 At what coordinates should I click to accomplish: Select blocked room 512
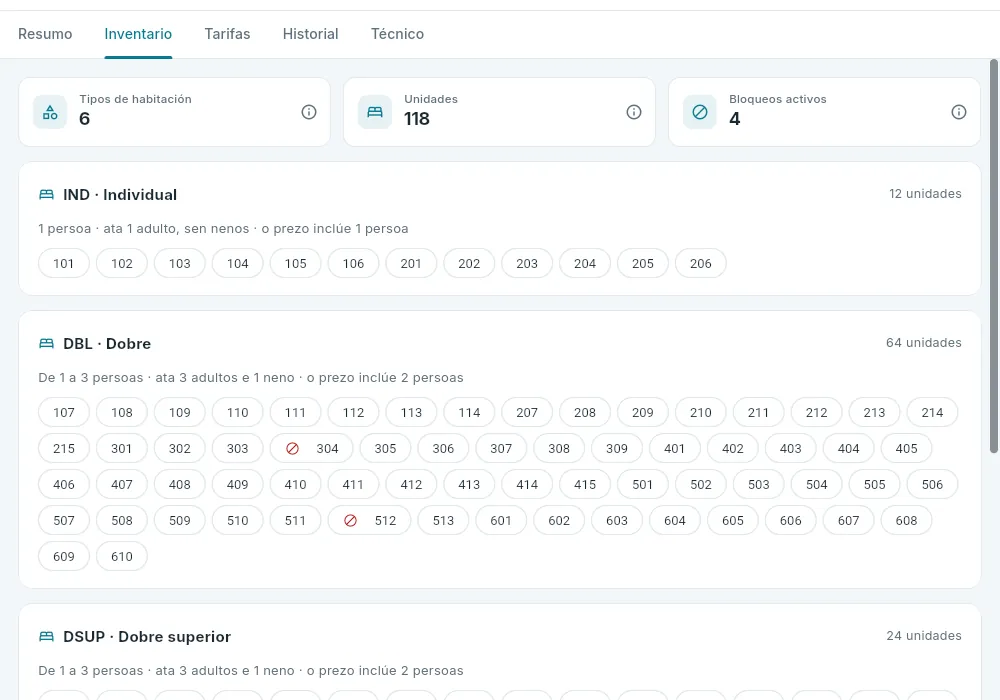pyautogui.click(x=369, y=521)
